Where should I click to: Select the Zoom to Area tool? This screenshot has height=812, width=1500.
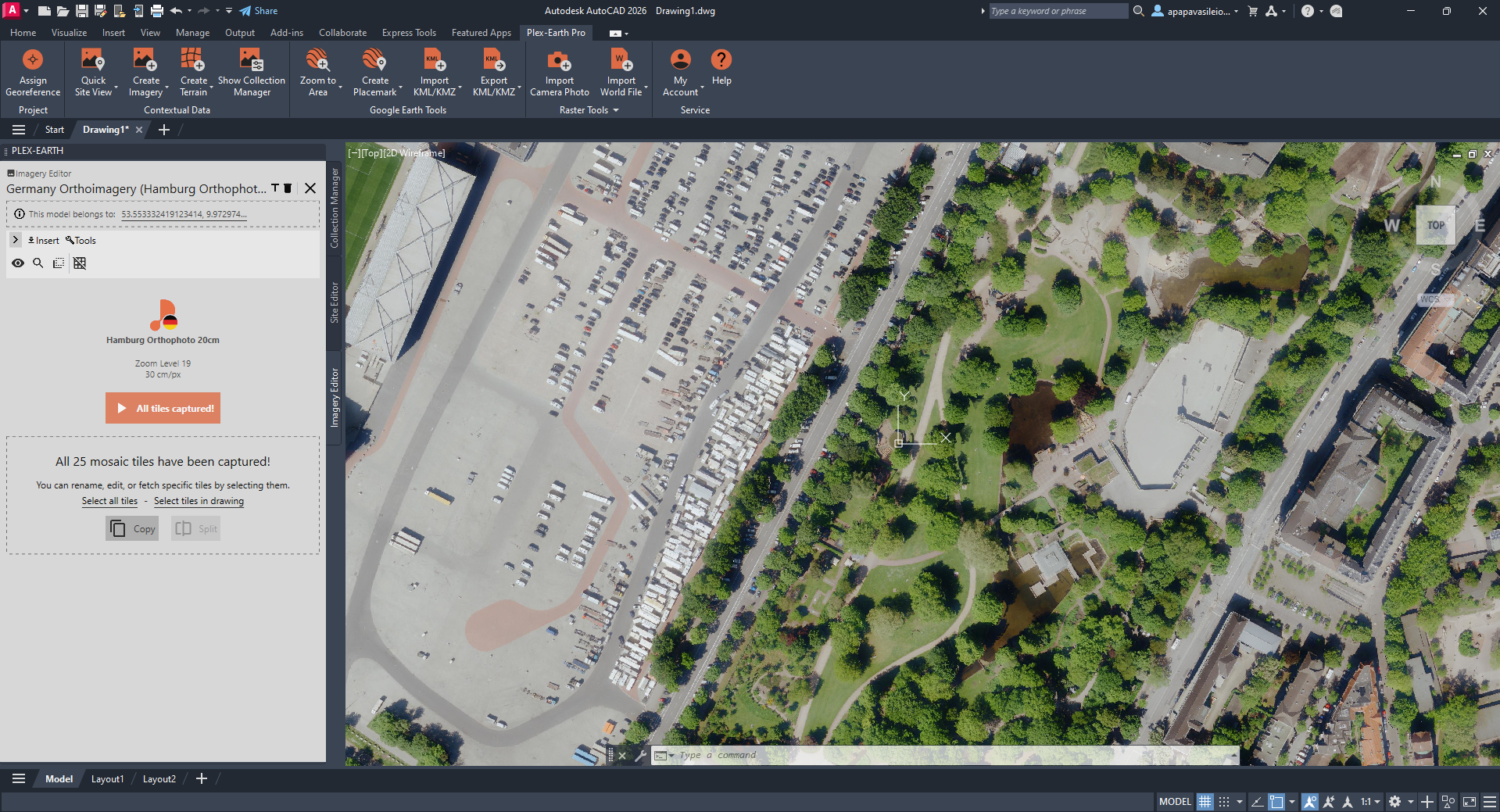tap(317, 70)
